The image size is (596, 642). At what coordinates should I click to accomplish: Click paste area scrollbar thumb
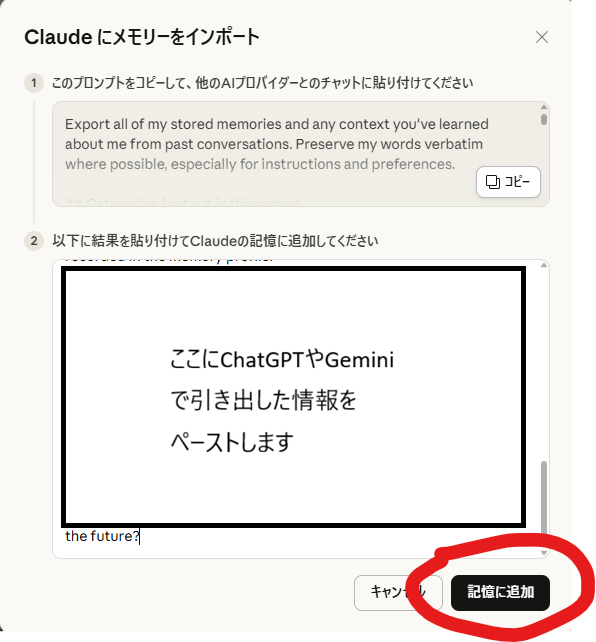tap(544, 497)
